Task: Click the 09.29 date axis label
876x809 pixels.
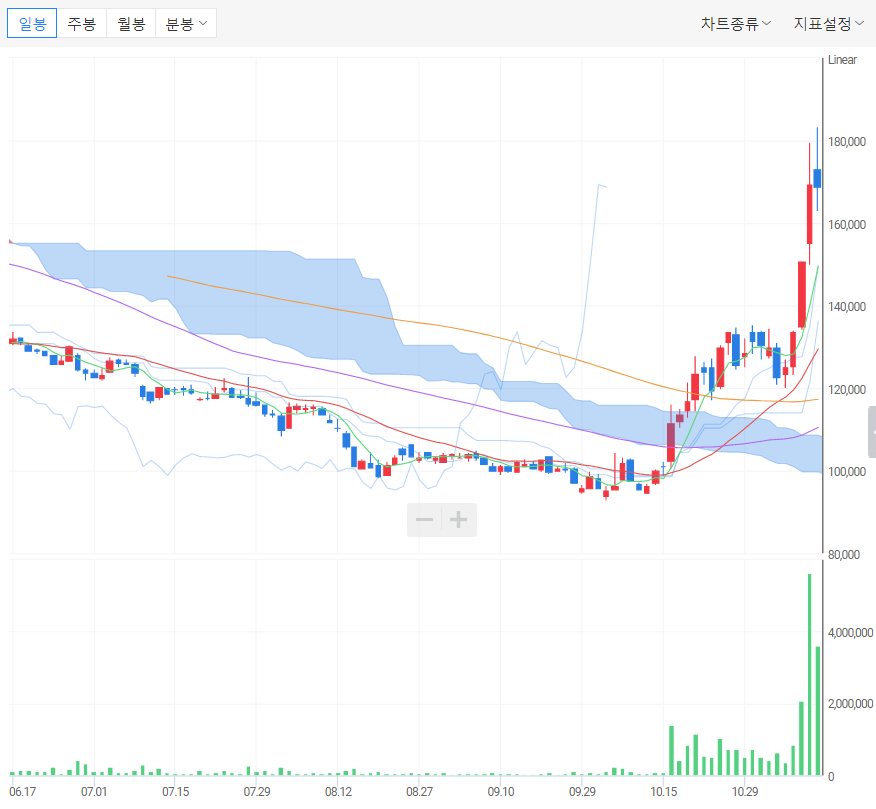Action: pyautogui.click(x=582, y=792)
